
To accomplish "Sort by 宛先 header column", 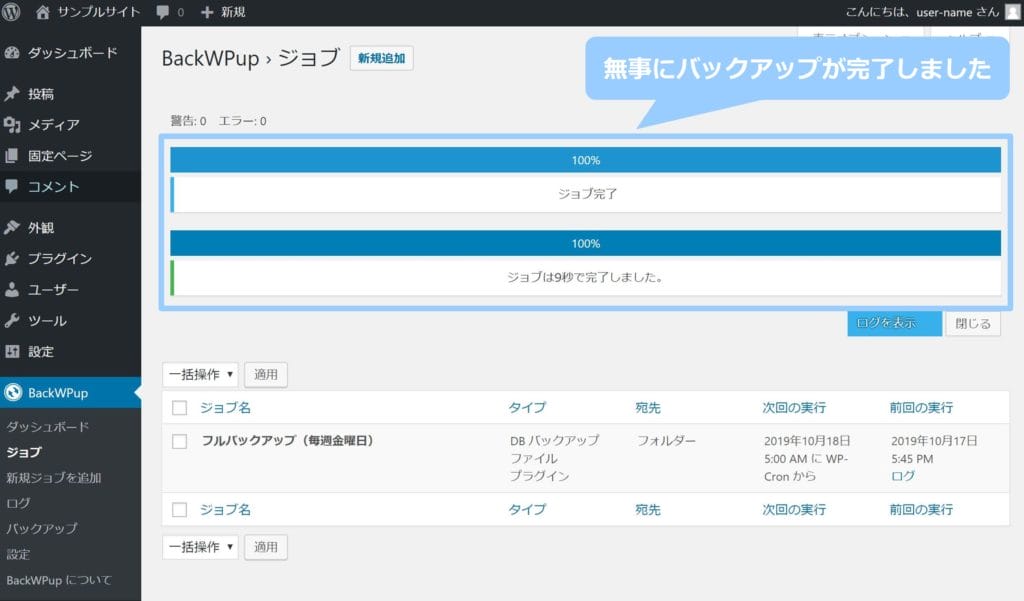I will (648, 408).
